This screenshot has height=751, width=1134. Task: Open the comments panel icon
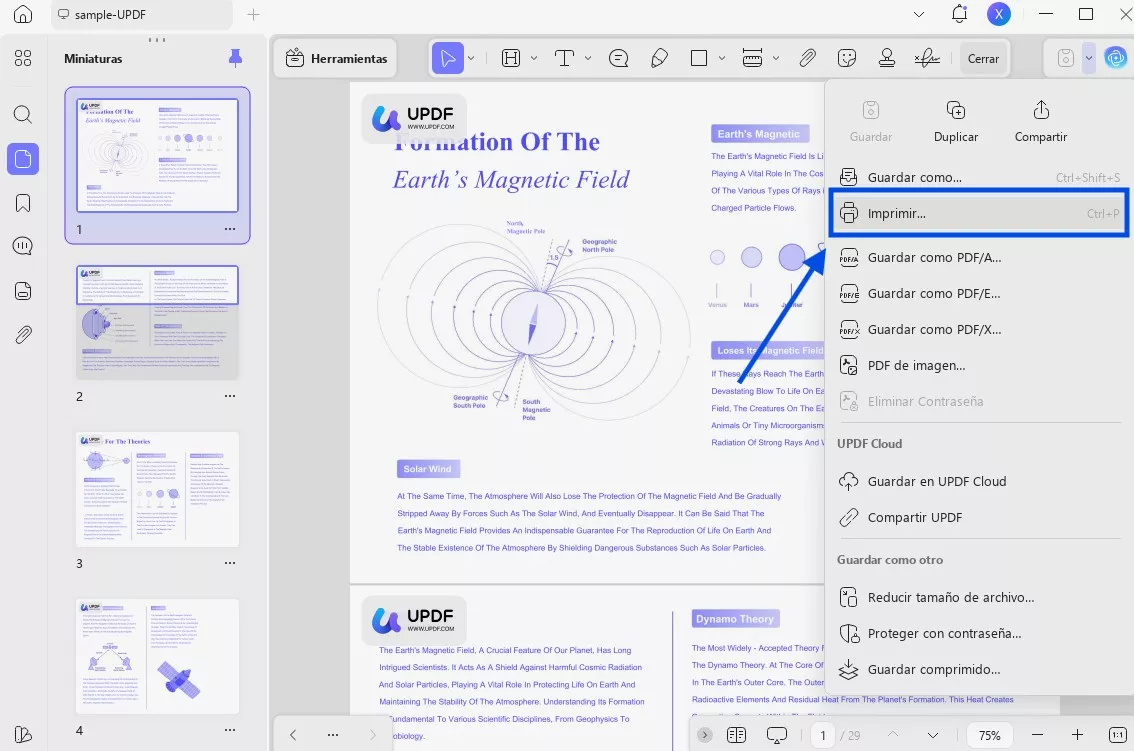coord(23,247)
